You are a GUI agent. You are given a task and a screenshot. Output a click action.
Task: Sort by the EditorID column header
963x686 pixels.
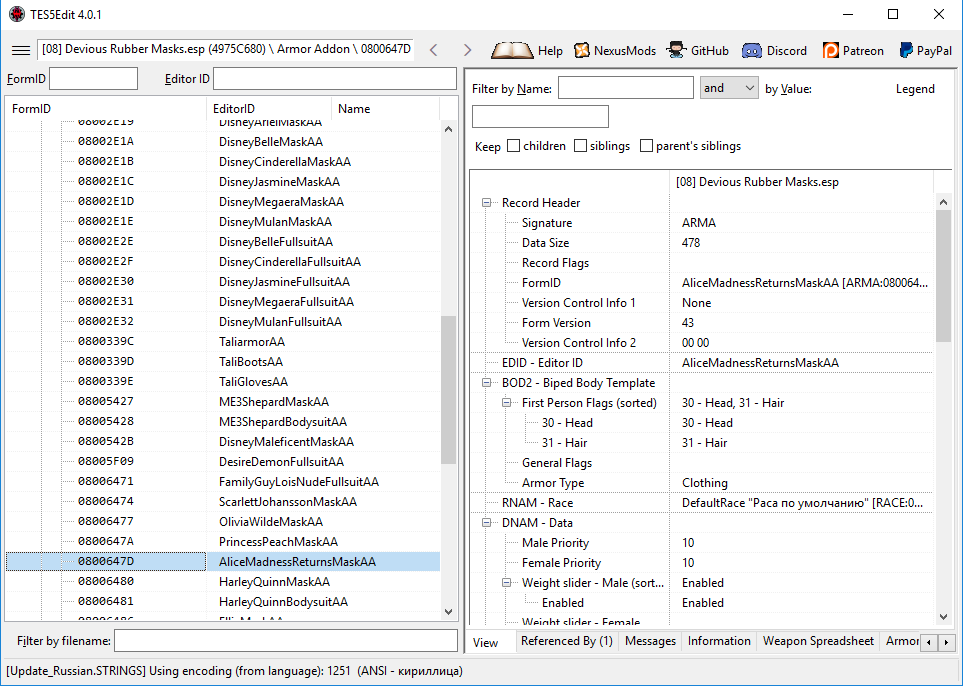pos(269,109)
